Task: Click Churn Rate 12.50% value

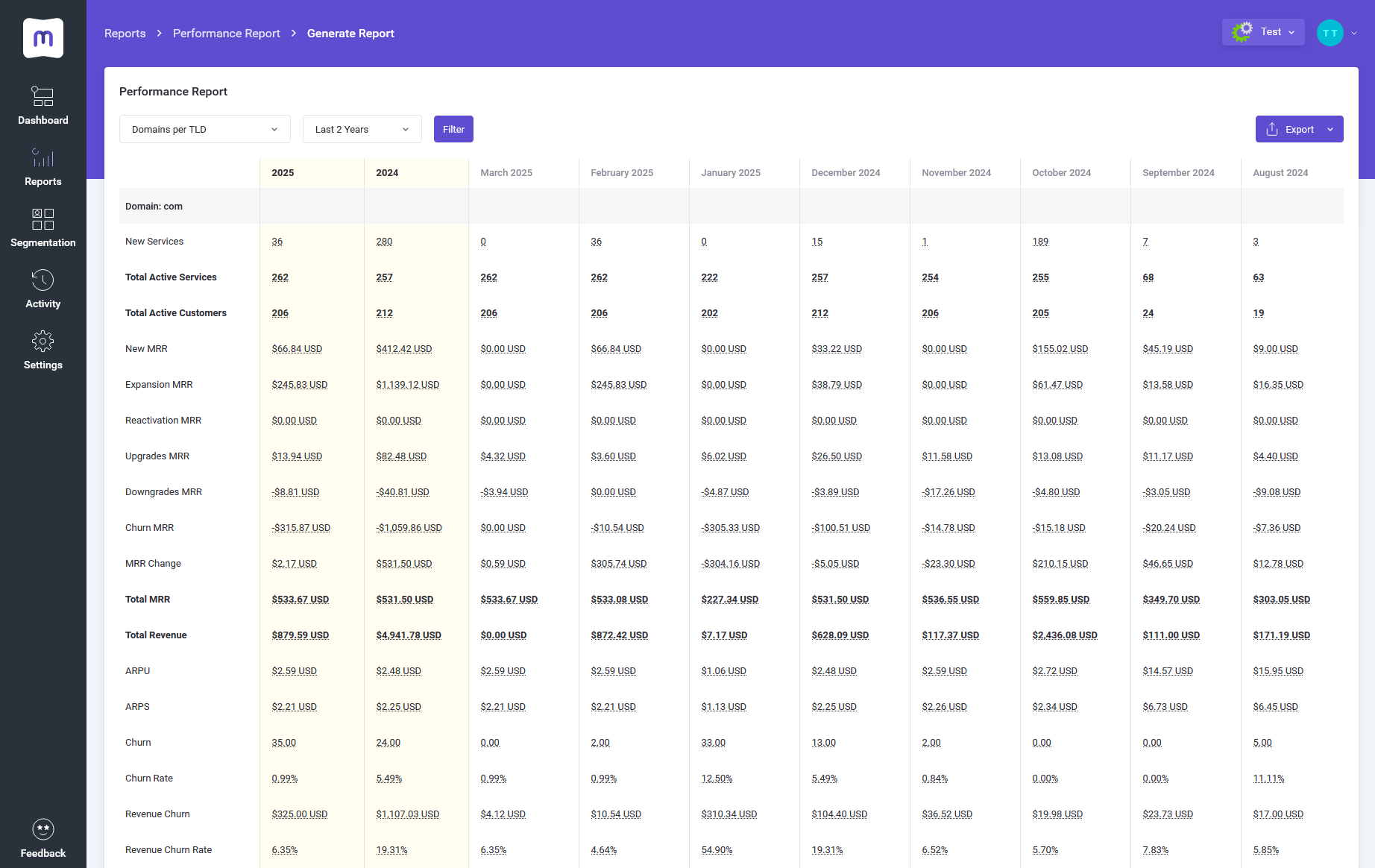Action: [x=717, y=779]
